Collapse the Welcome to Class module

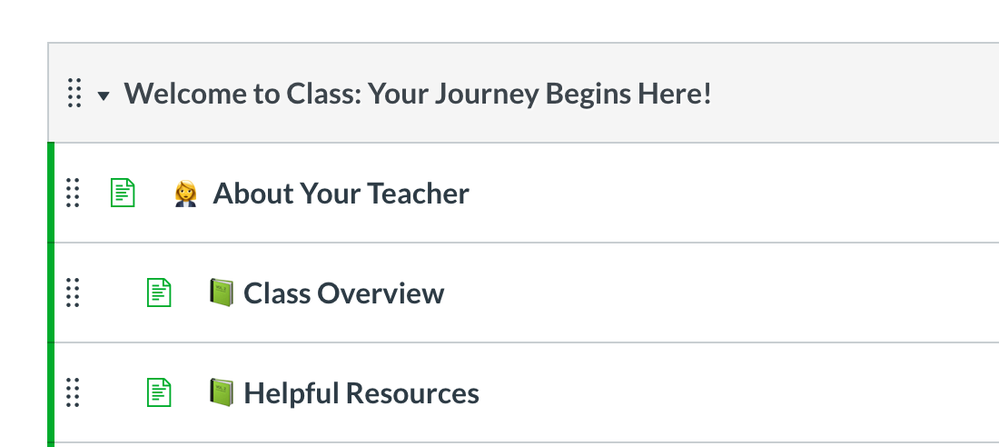pos(103,96)
